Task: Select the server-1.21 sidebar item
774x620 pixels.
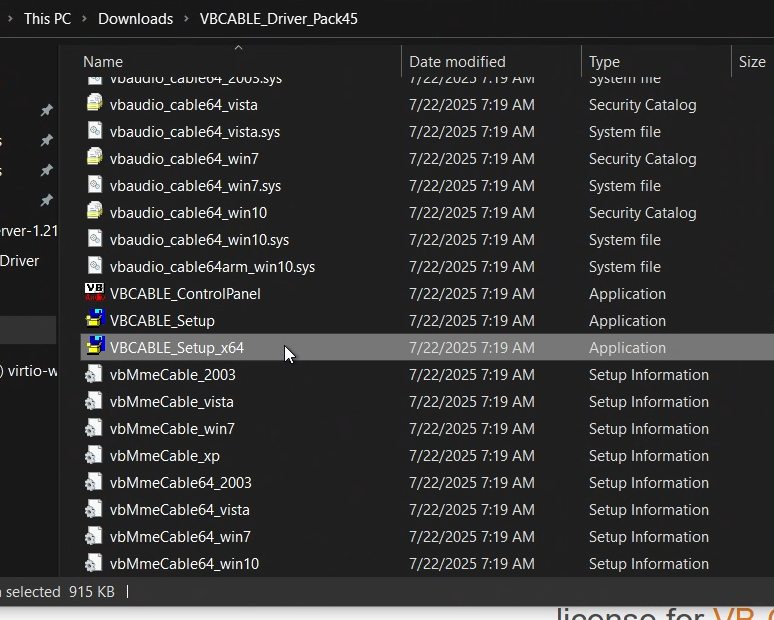Action: tap(29, 231)
